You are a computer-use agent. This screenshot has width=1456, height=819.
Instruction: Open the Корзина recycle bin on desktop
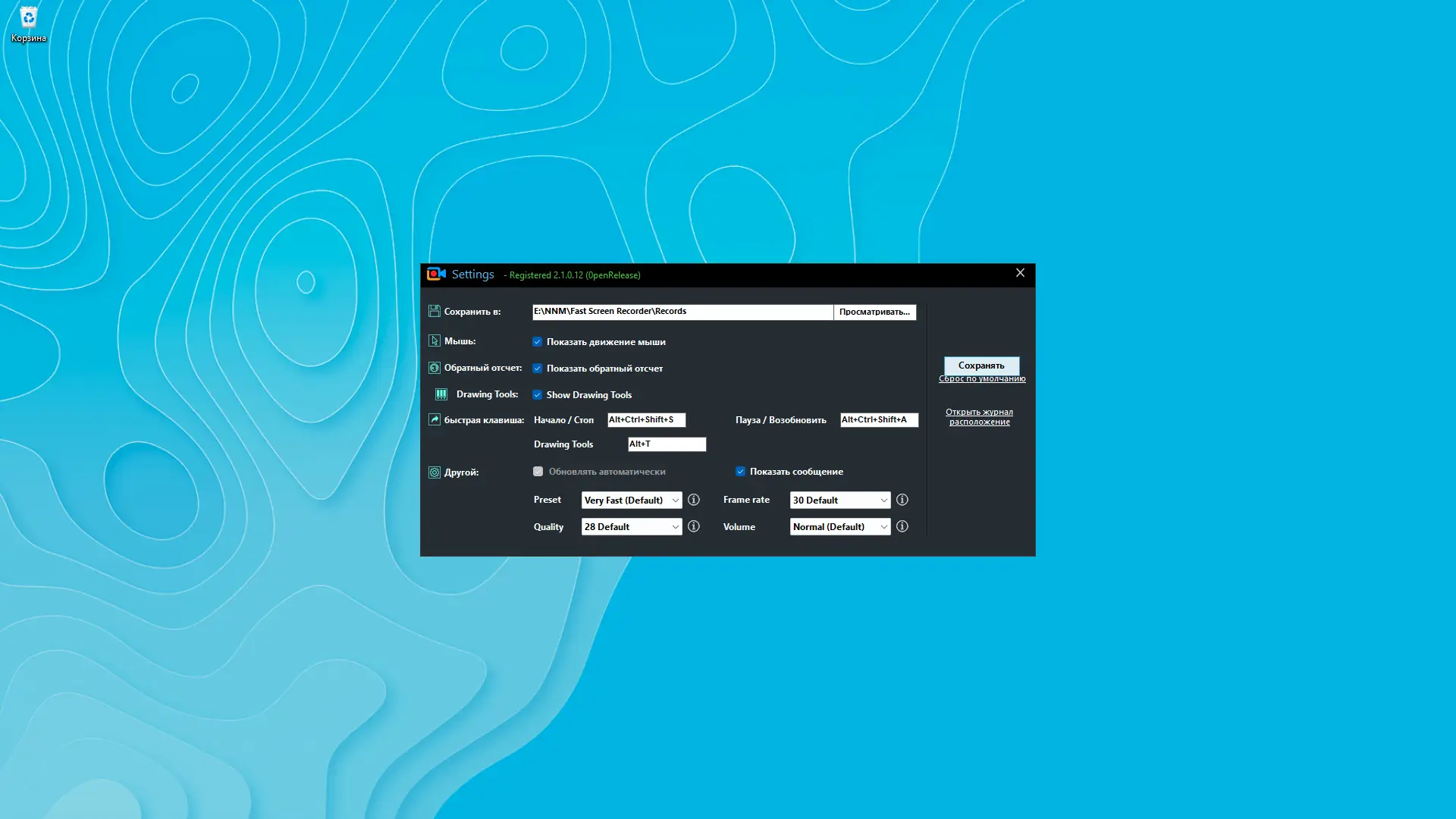[x=28, y=17]
